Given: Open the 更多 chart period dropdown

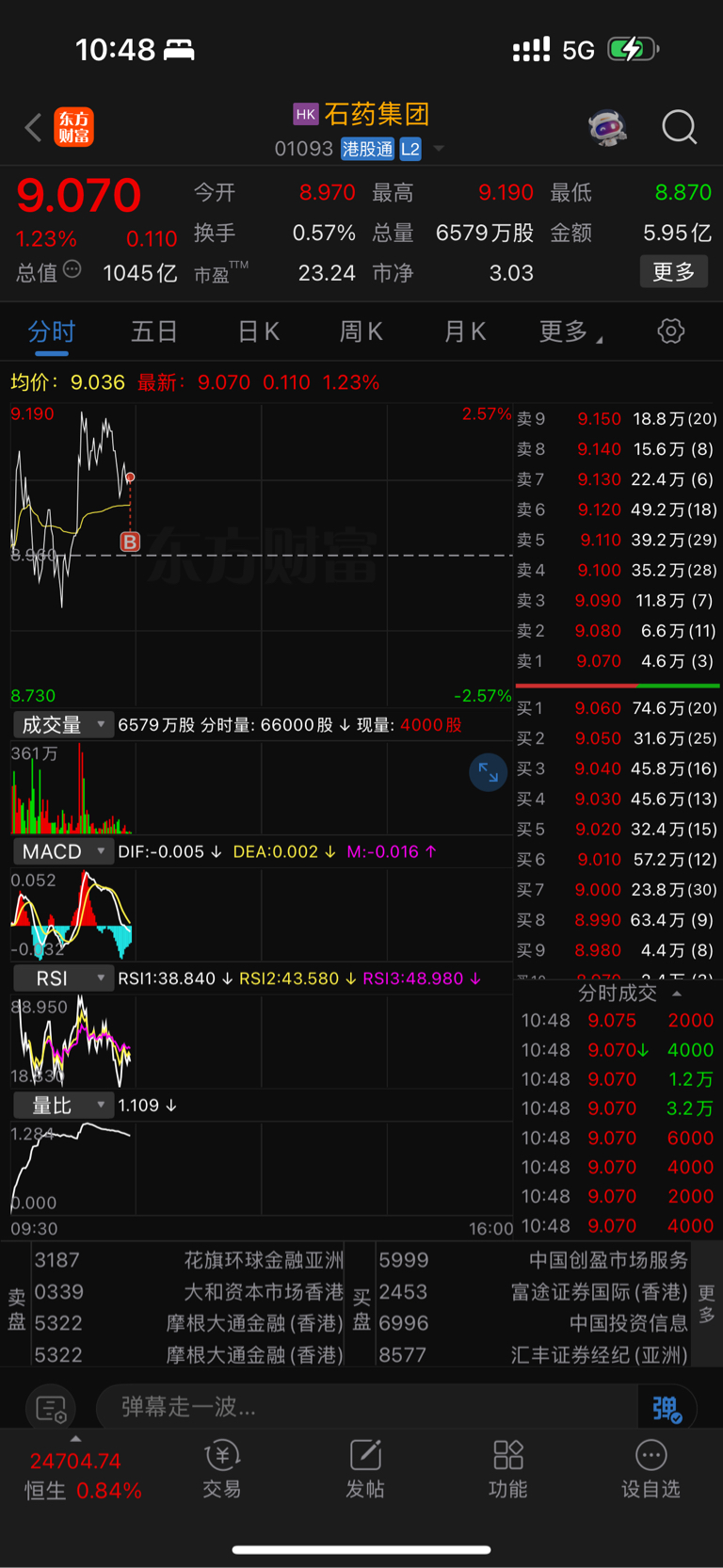Looking at the screenshot, I should pos(571,331).
